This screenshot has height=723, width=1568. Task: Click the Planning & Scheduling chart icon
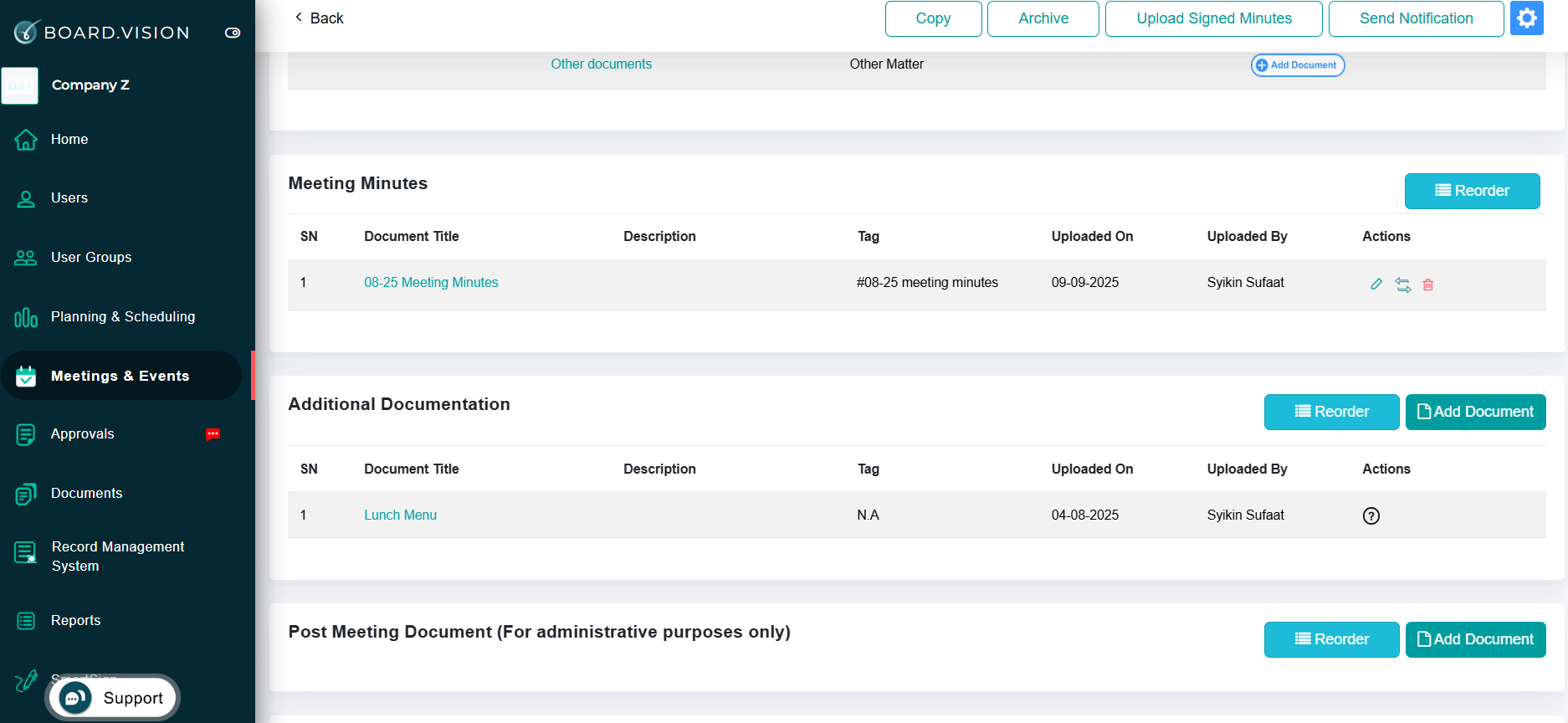click(26, 317)
